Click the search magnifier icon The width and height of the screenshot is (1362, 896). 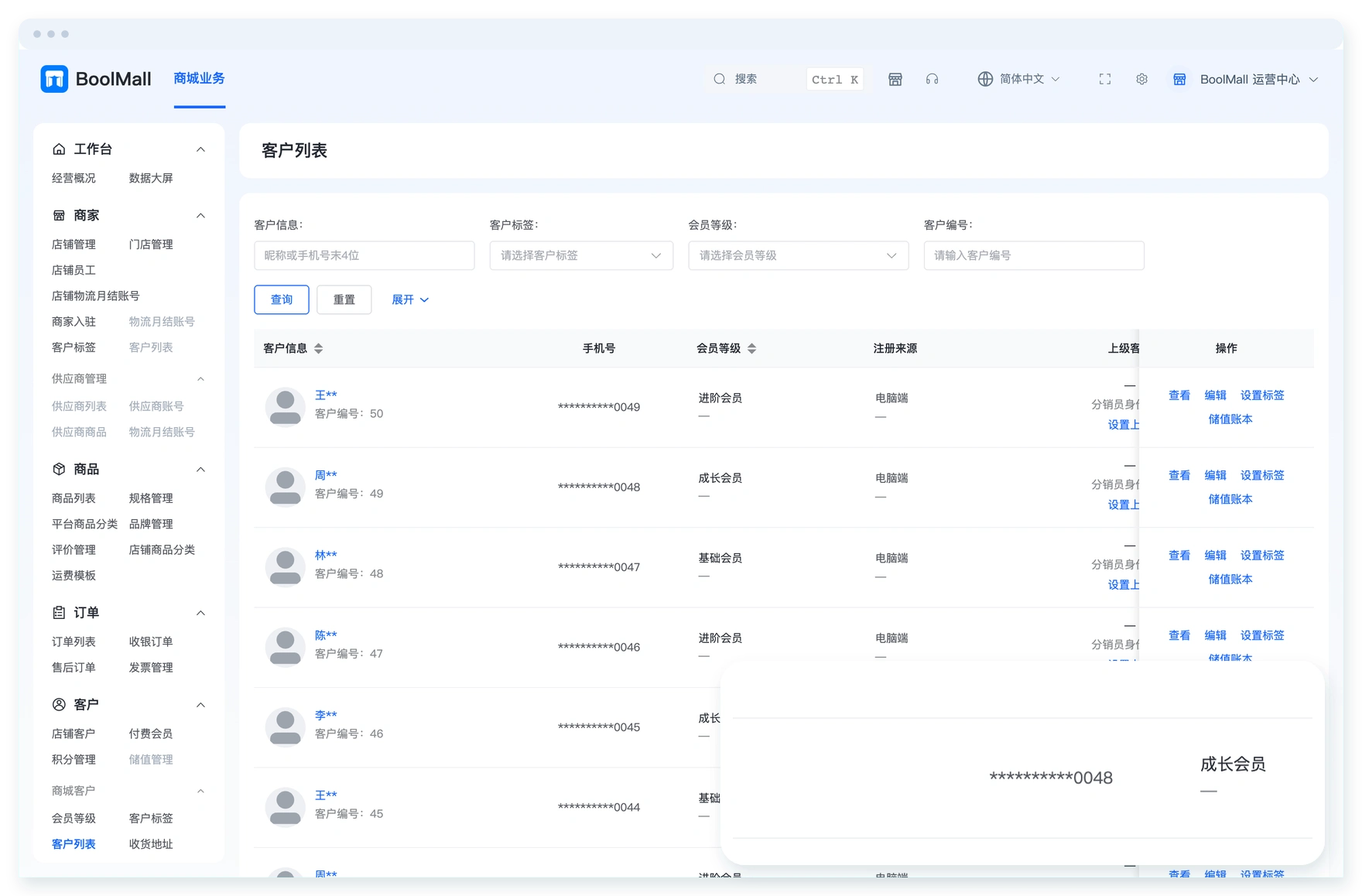click(x=720, y=79)
